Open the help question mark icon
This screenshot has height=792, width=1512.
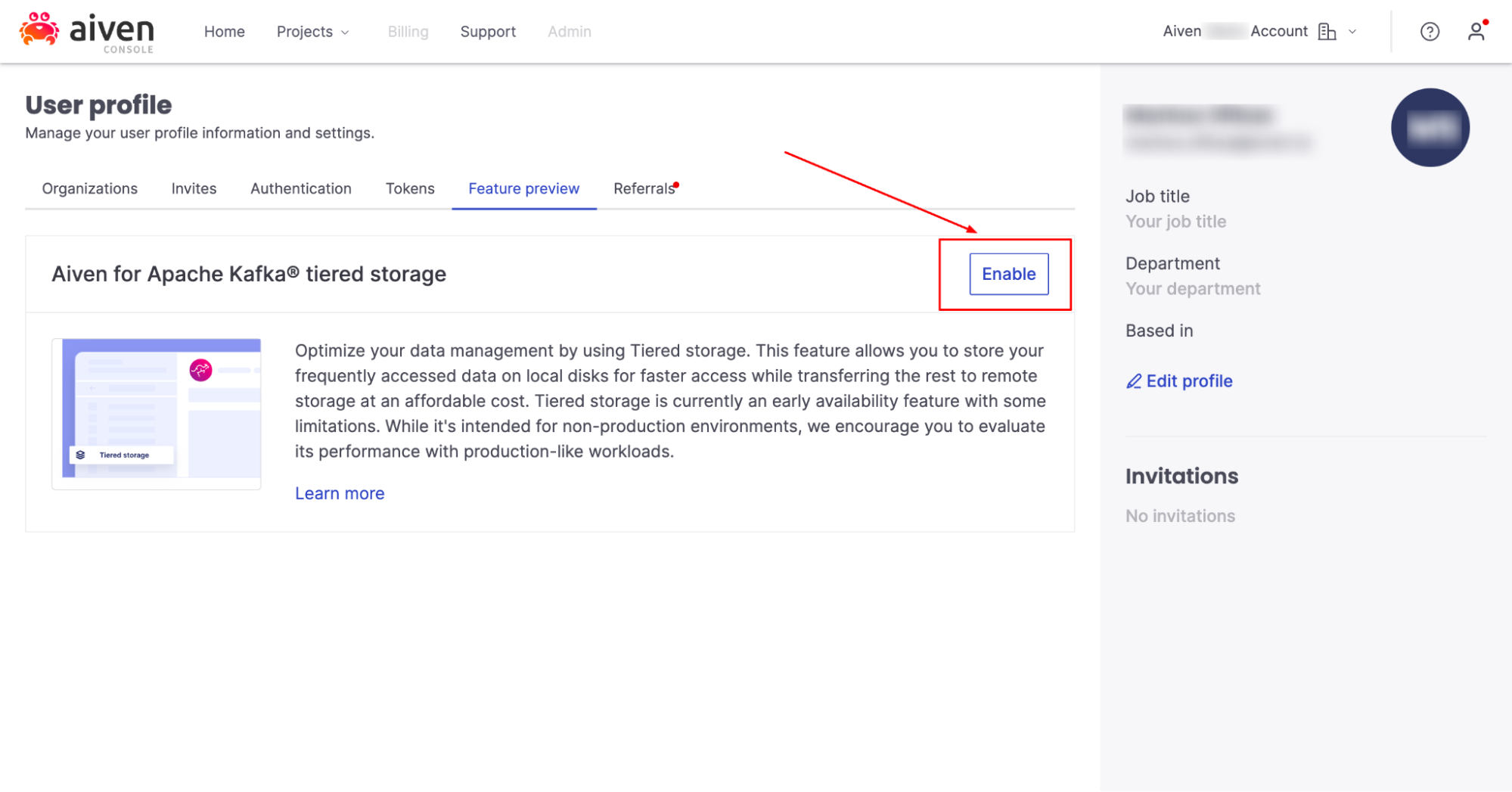[x=1430, y=32]
